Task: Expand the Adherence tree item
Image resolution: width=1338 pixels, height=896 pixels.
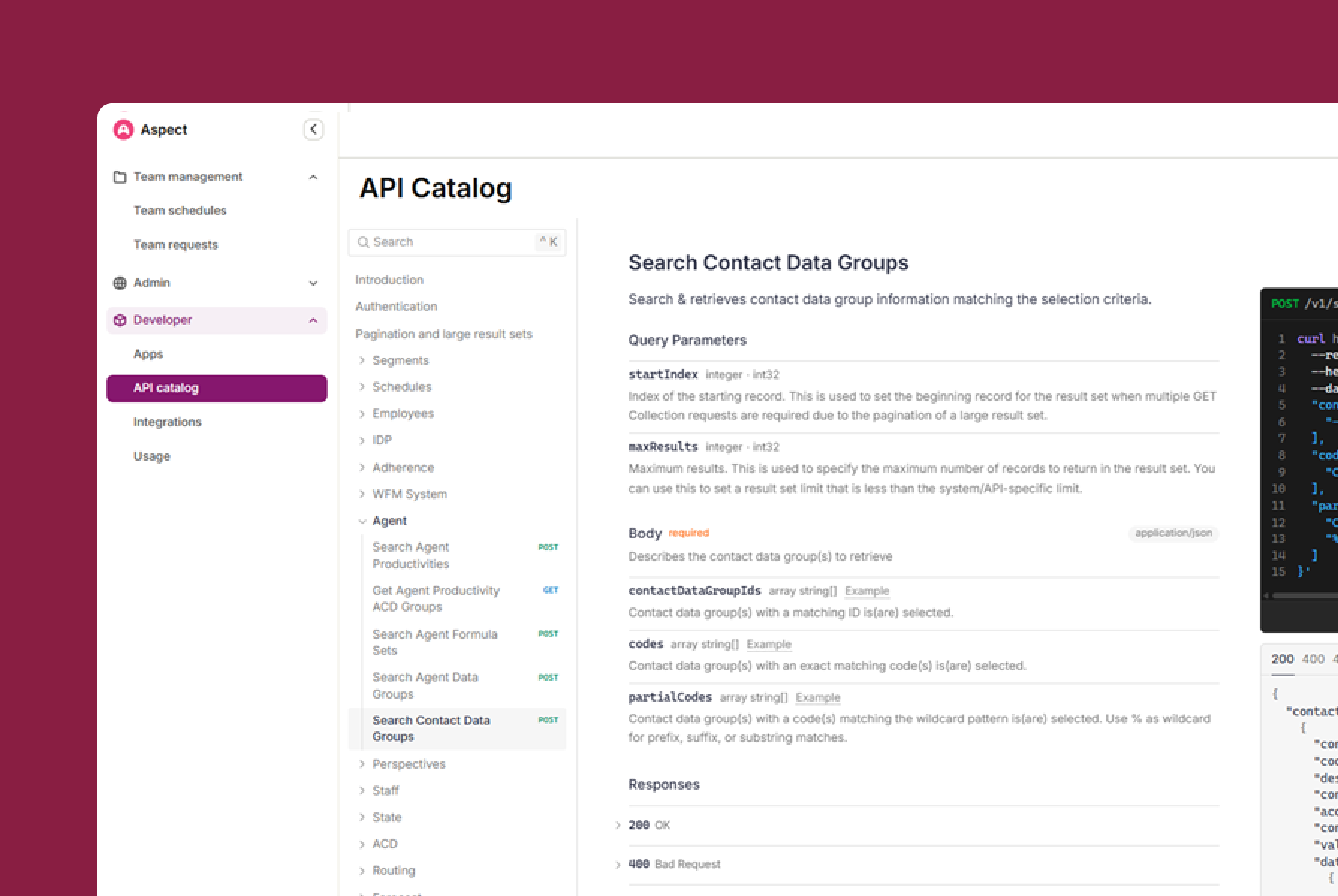Action: pos(362,467)
